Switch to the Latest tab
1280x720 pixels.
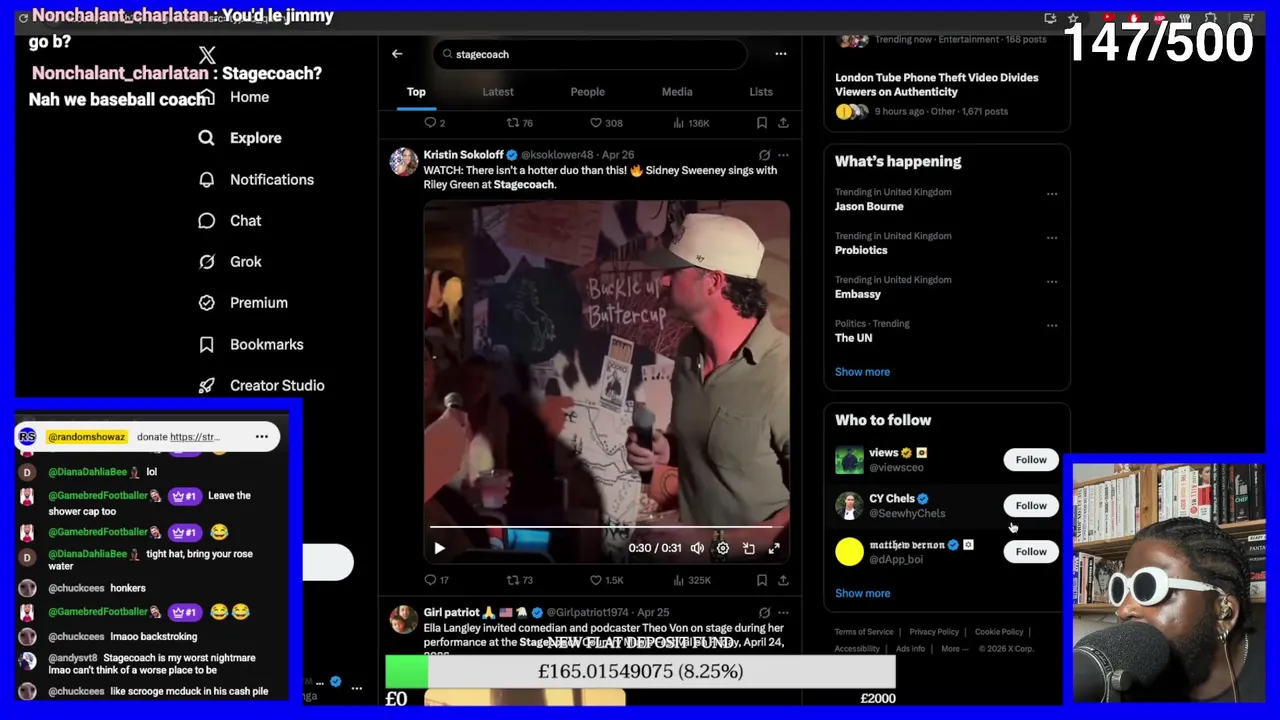click(x=498, y=92)
